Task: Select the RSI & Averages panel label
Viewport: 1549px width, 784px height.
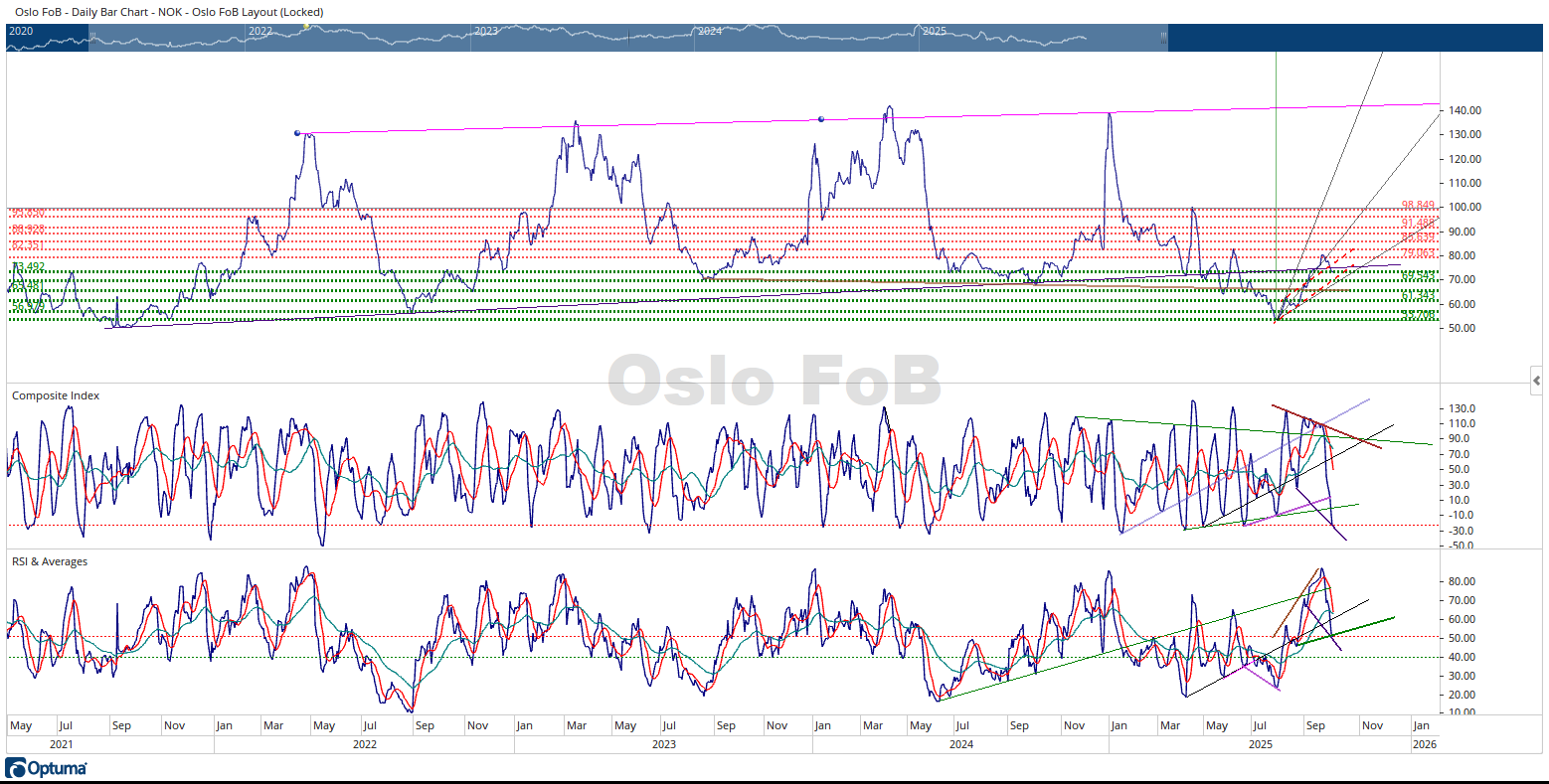Action: [x=50, y=561]
